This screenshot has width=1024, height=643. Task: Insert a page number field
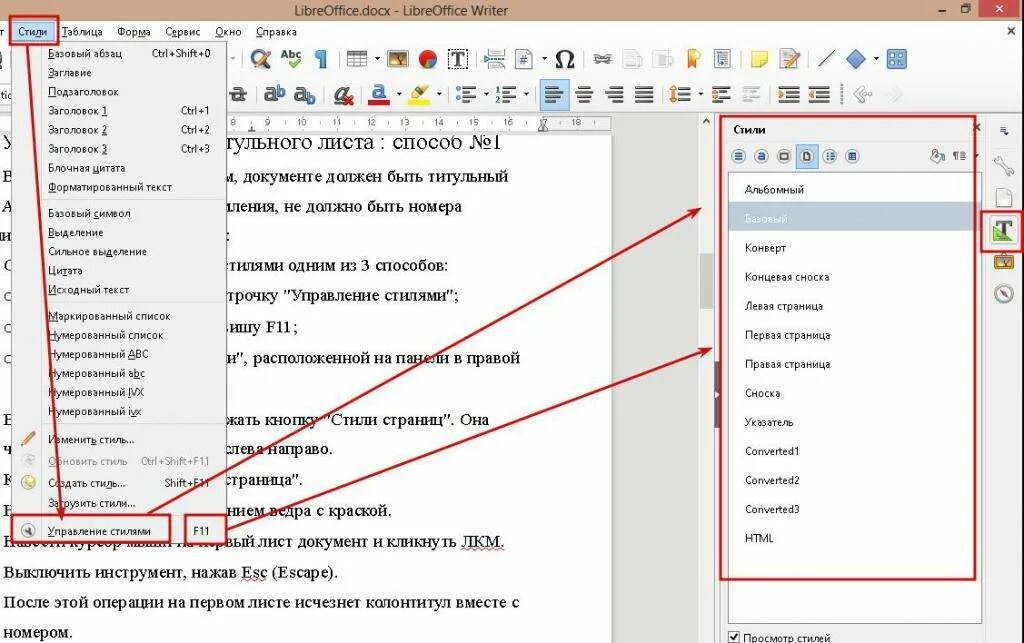click(524, 59)
